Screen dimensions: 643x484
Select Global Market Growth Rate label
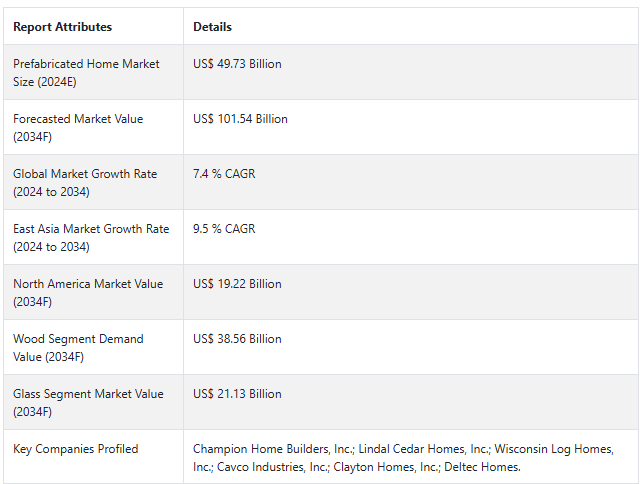tap(85, 183)
